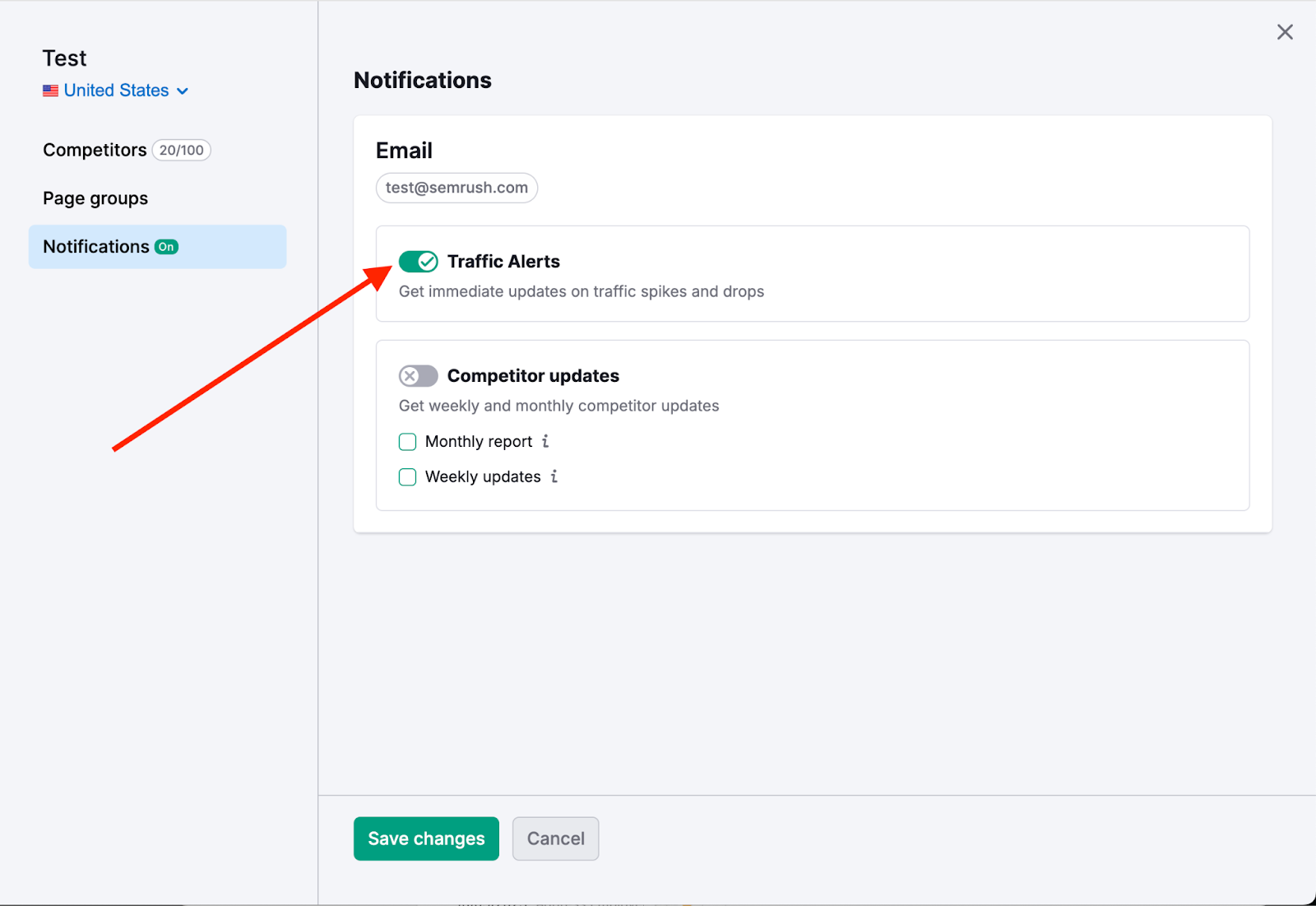Click the US flag icon beside United States
Screen dimensions: 1316x906
point(50,91)
